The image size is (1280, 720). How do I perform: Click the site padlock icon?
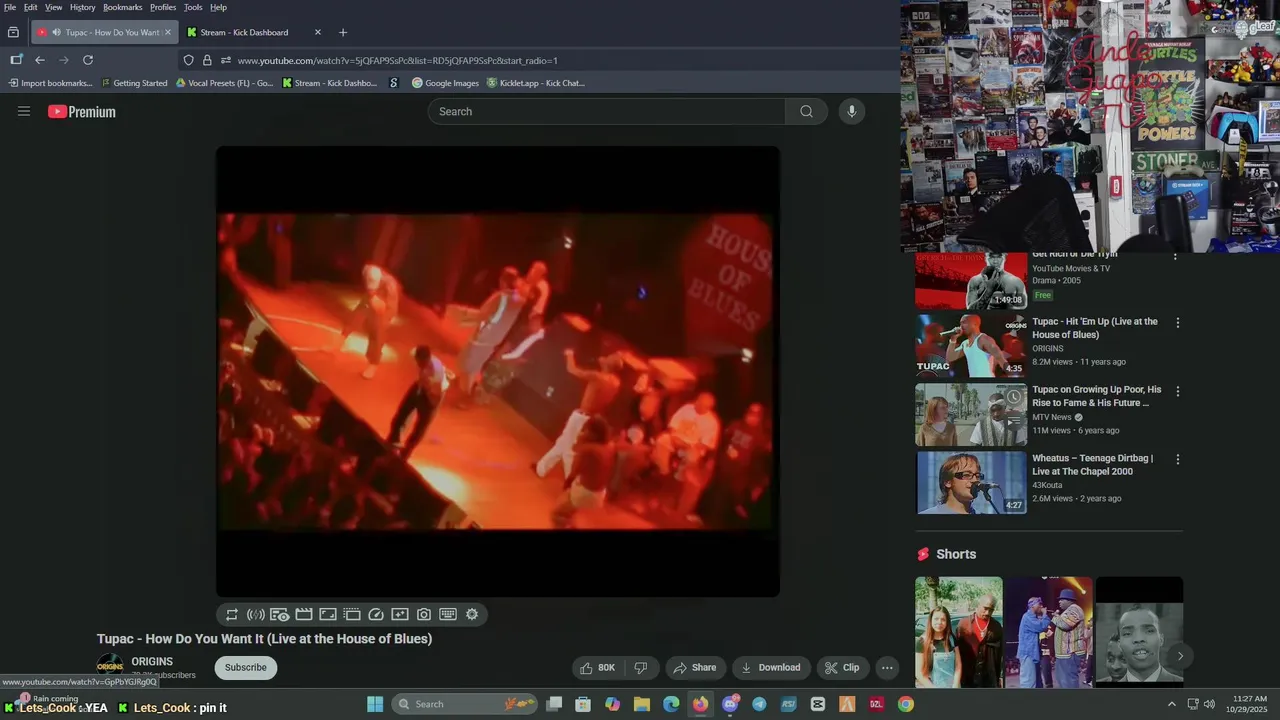[x=207, y=60]
